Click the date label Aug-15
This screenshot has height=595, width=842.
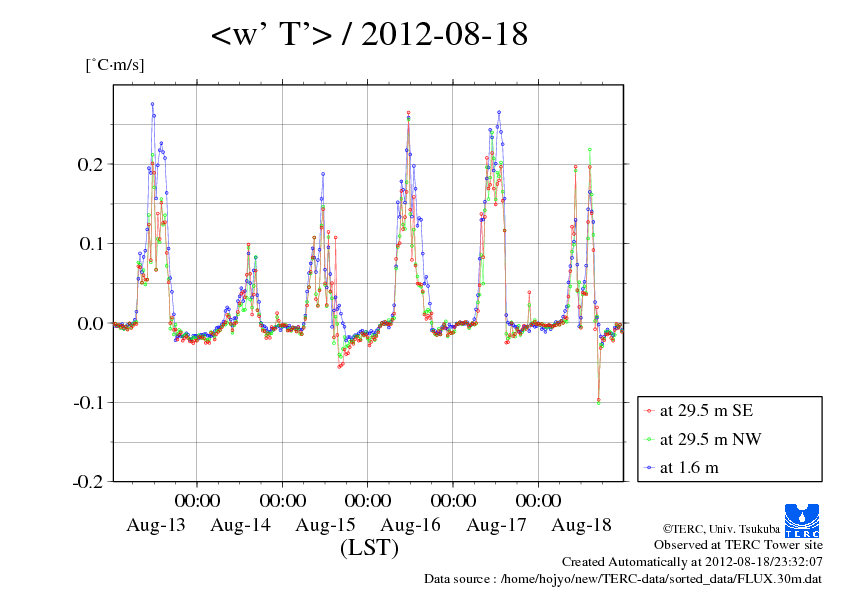coord(325,525)
